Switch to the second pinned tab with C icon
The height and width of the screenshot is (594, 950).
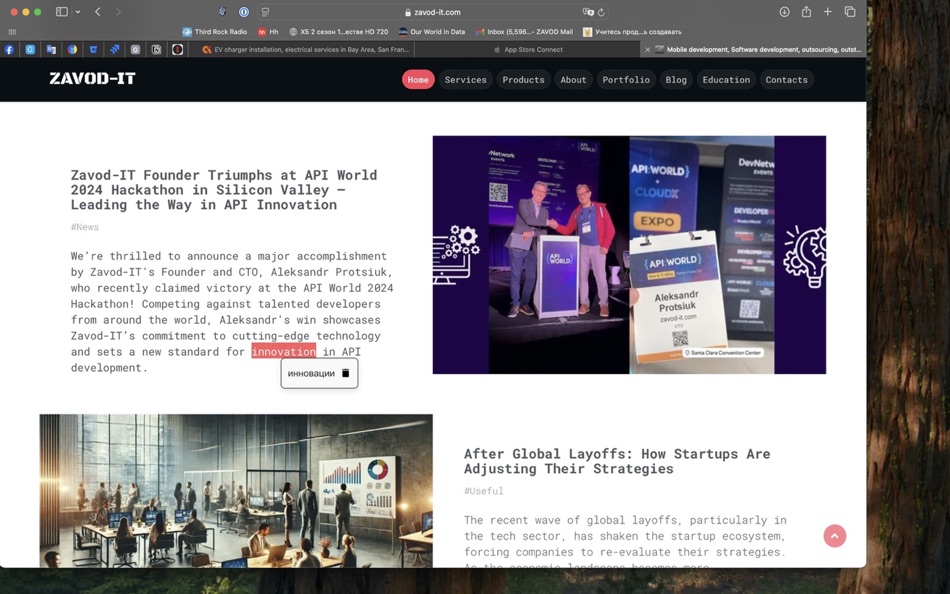[30, 50]
